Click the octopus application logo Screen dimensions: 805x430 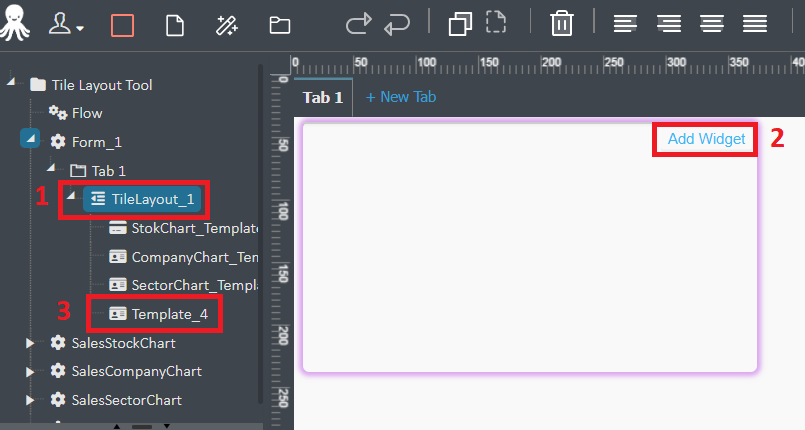(x=15, y=23)
